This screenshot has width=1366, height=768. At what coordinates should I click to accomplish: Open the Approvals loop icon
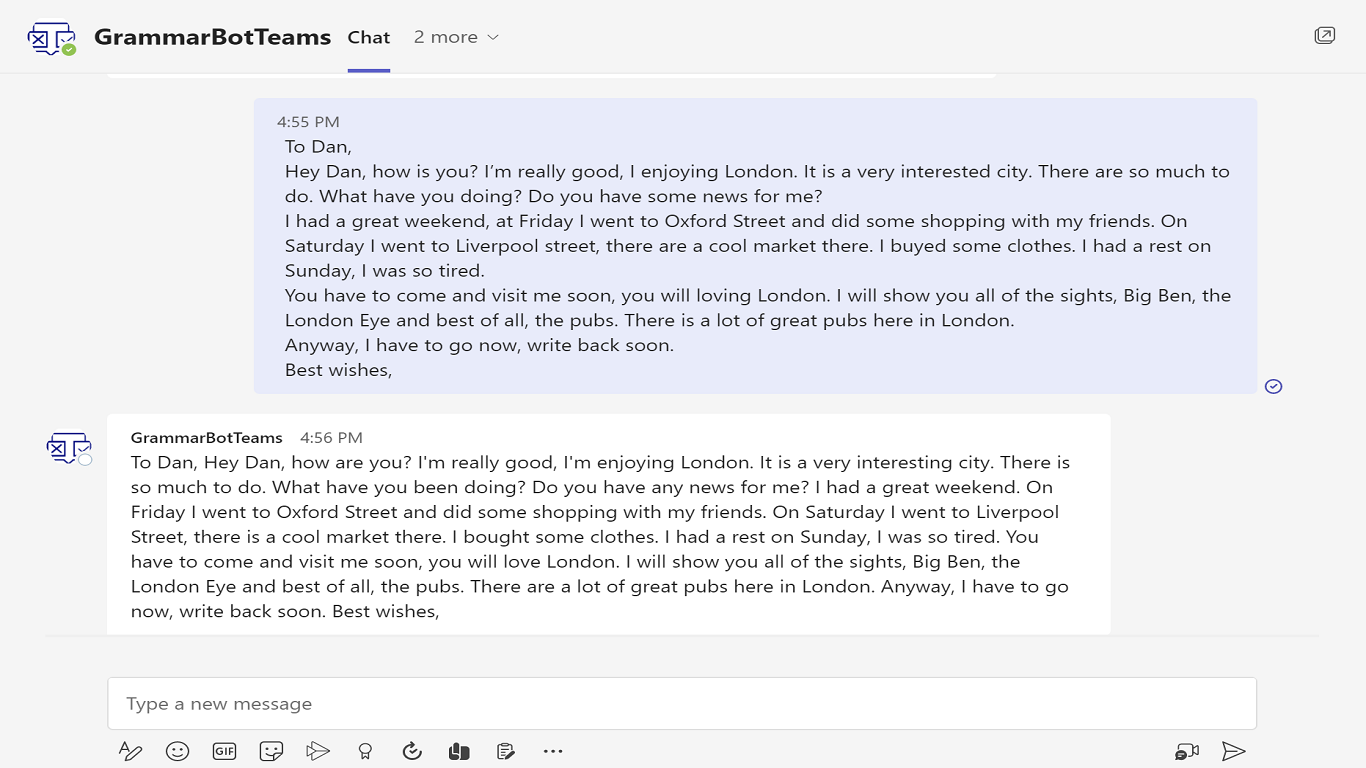[412, 751]
